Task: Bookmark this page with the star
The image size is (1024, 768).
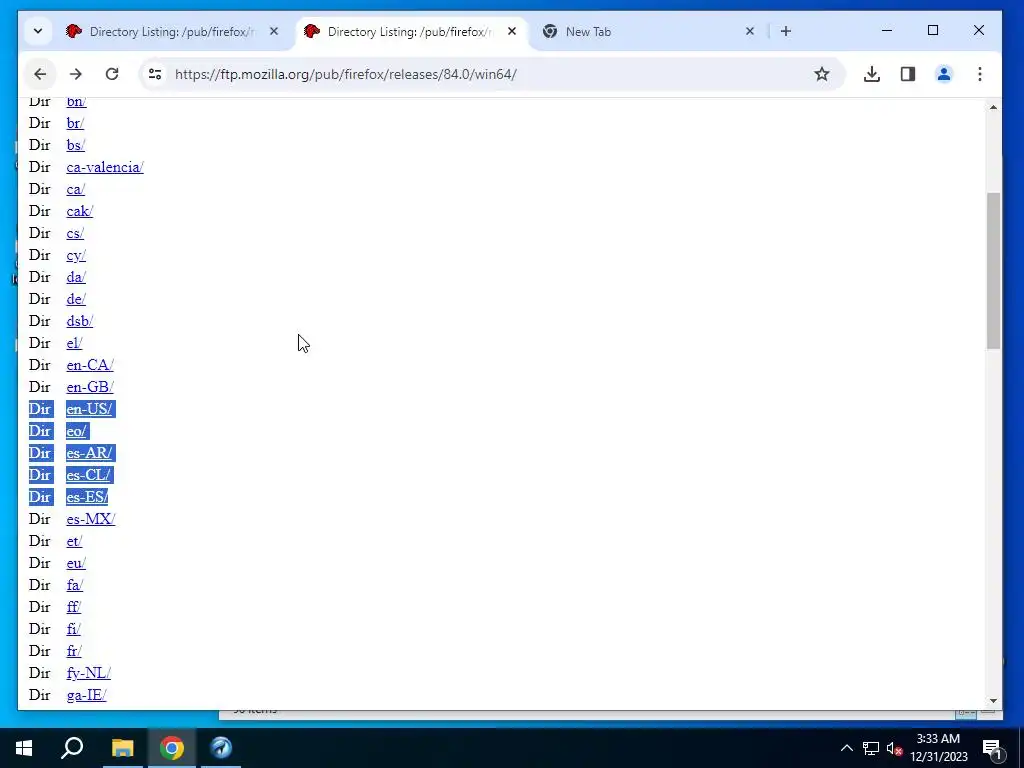Action: pos(822,74)
